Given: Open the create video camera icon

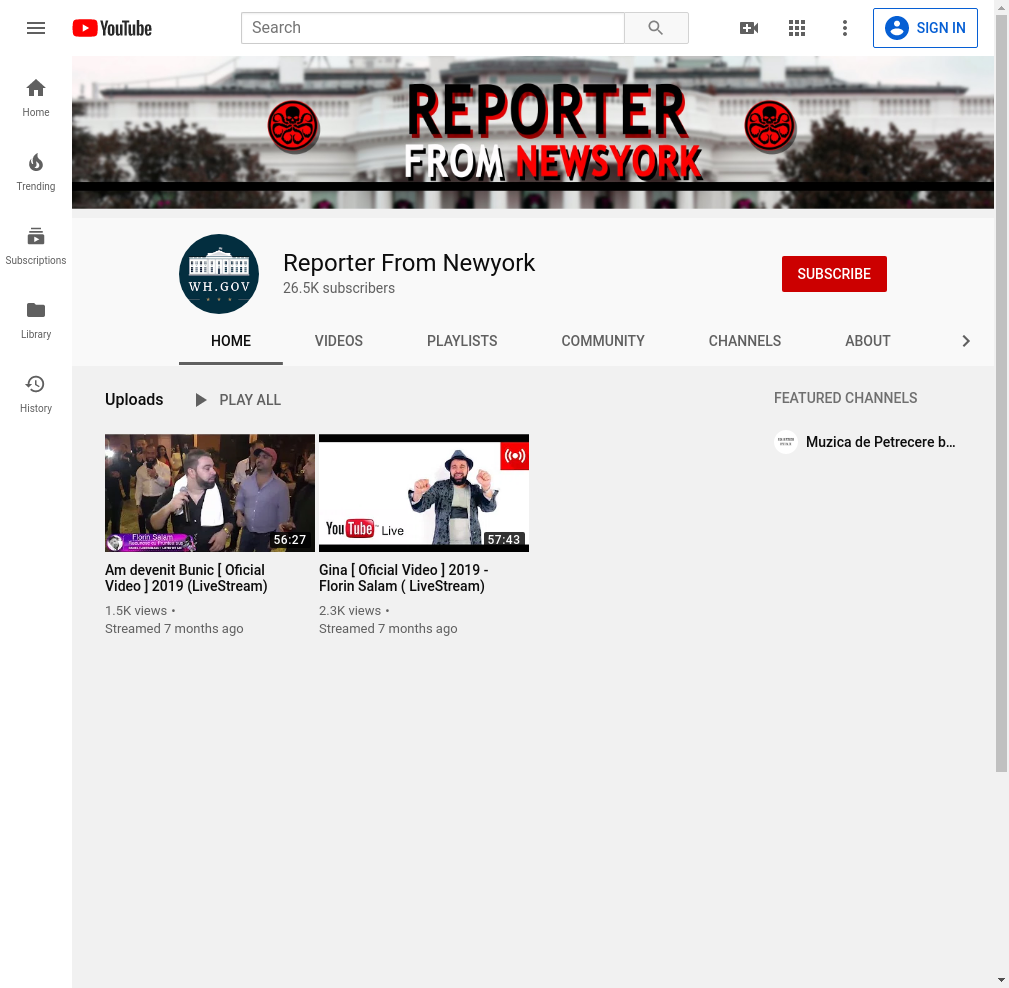Looking at the screenshot, I should pyautogui.click(x=748, y=28).
